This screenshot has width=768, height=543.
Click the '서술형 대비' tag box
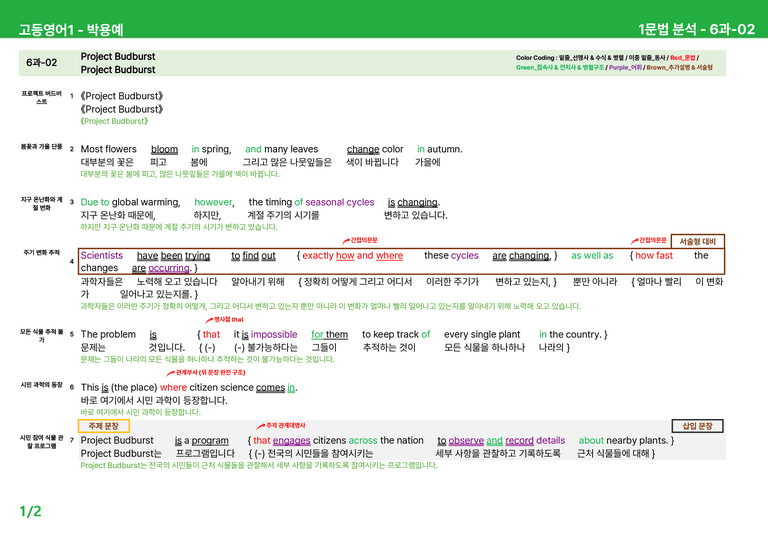pyautogui.click(x=697, y=241)
